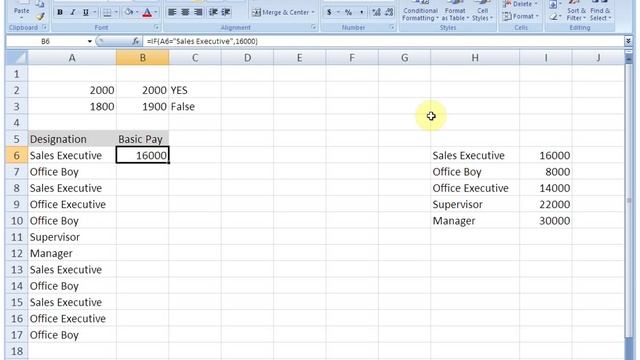Select the Basic Pay header cell
Image resolution: width=640 pixels, height=360 pixels.
142,139
